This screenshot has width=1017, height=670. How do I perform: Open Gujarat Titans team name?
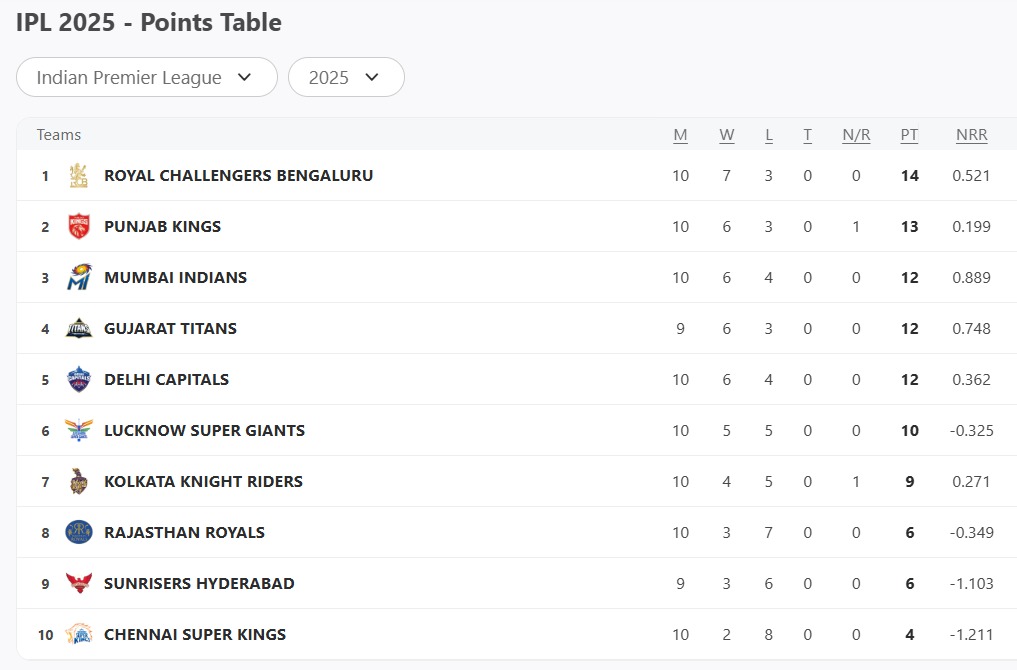tap(171, 328)
